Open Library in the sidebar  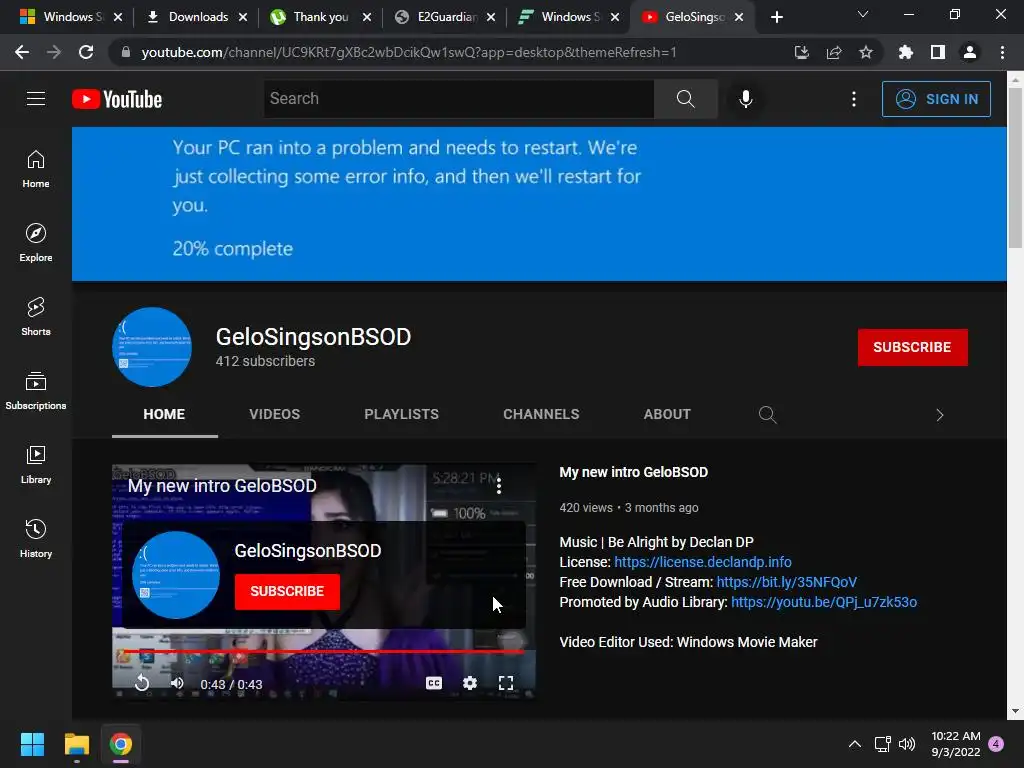36,464
